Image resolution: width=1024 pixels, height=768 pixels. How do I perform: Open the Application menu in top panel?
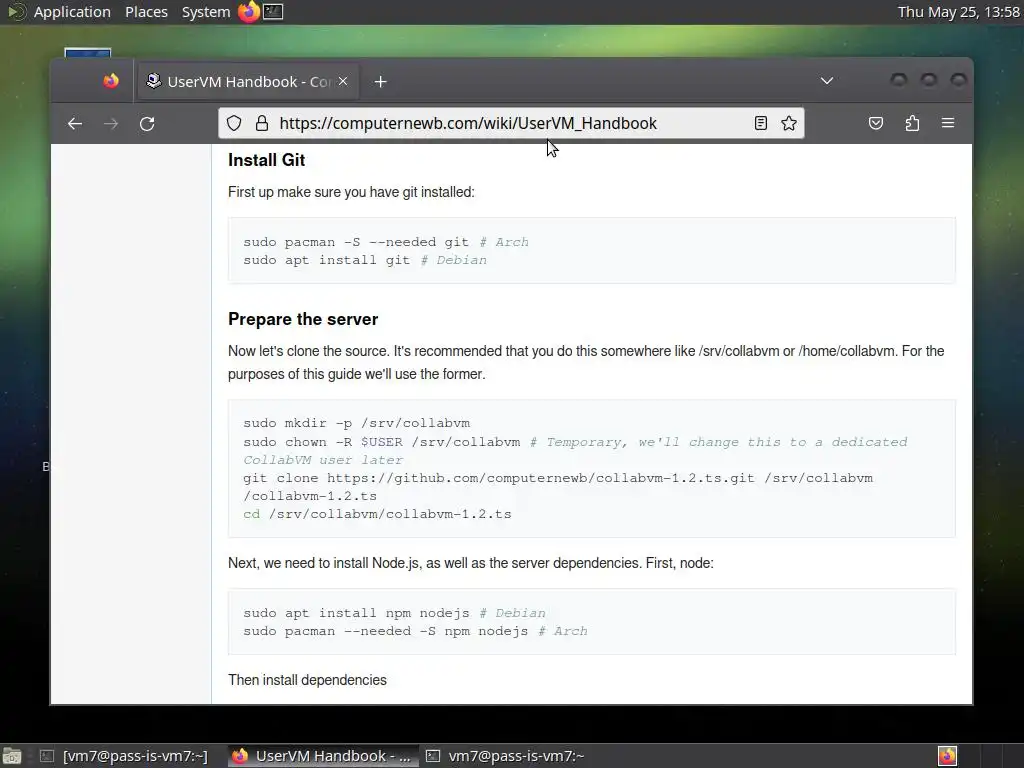pyautogui.click(x=72, y=12)
